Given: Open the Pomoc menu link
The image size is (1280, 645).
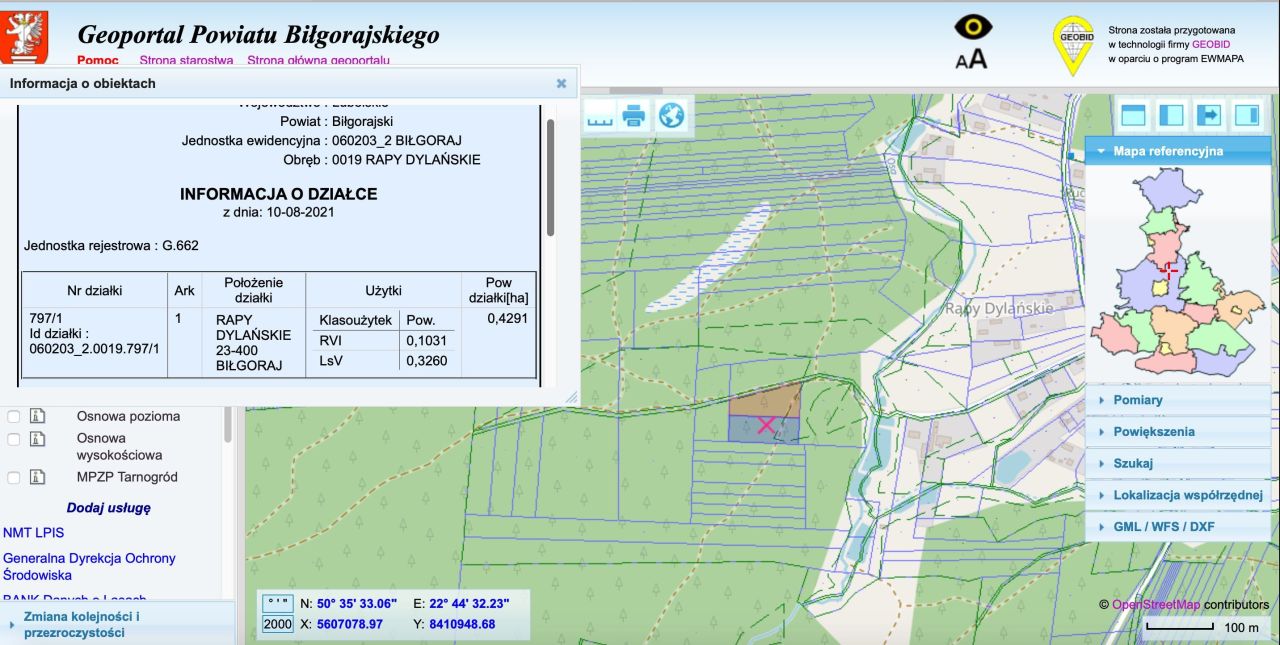Looking at the screenshot, I should tap(98, 61).
